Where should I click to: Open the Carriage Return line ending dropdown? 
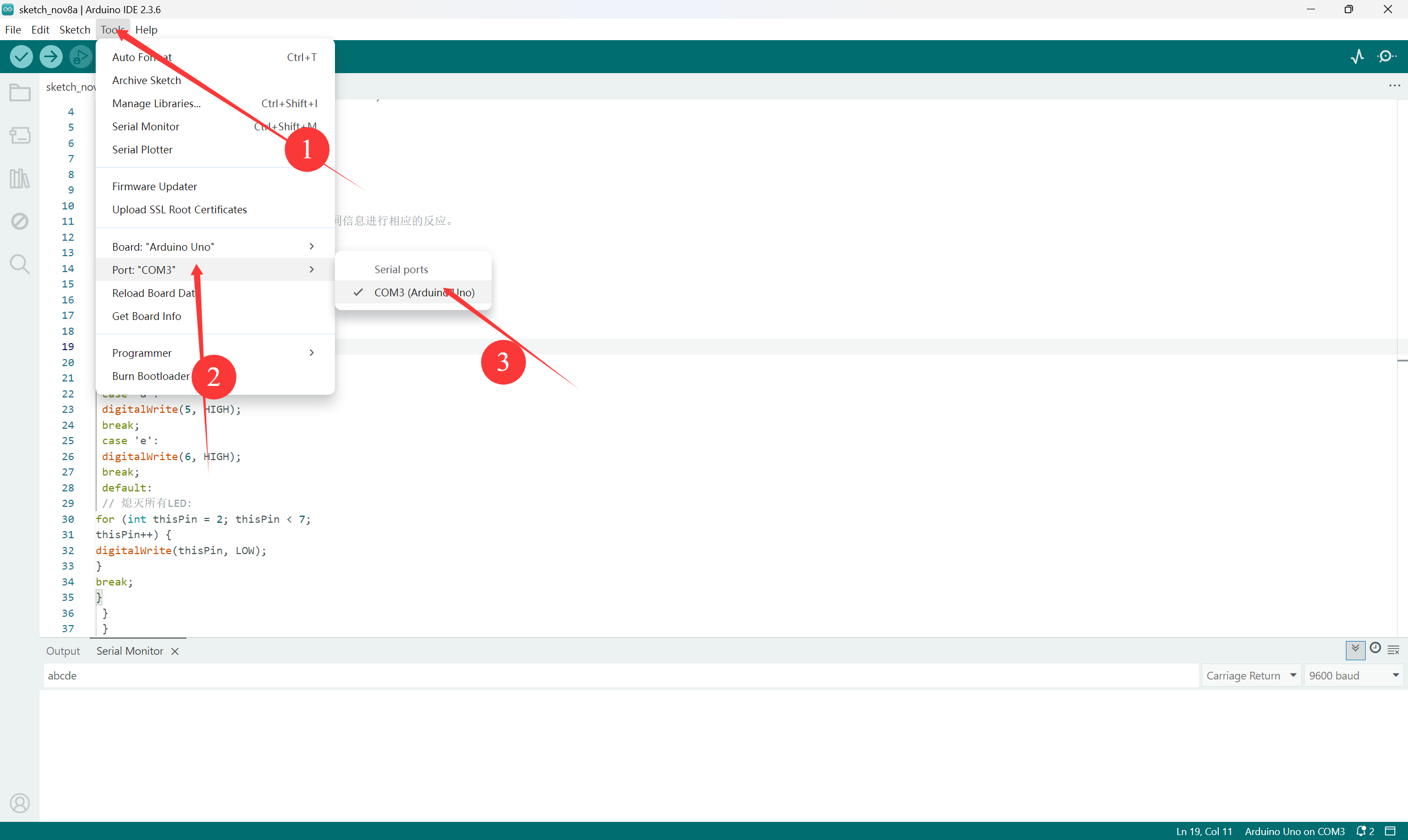point(1251,676)
